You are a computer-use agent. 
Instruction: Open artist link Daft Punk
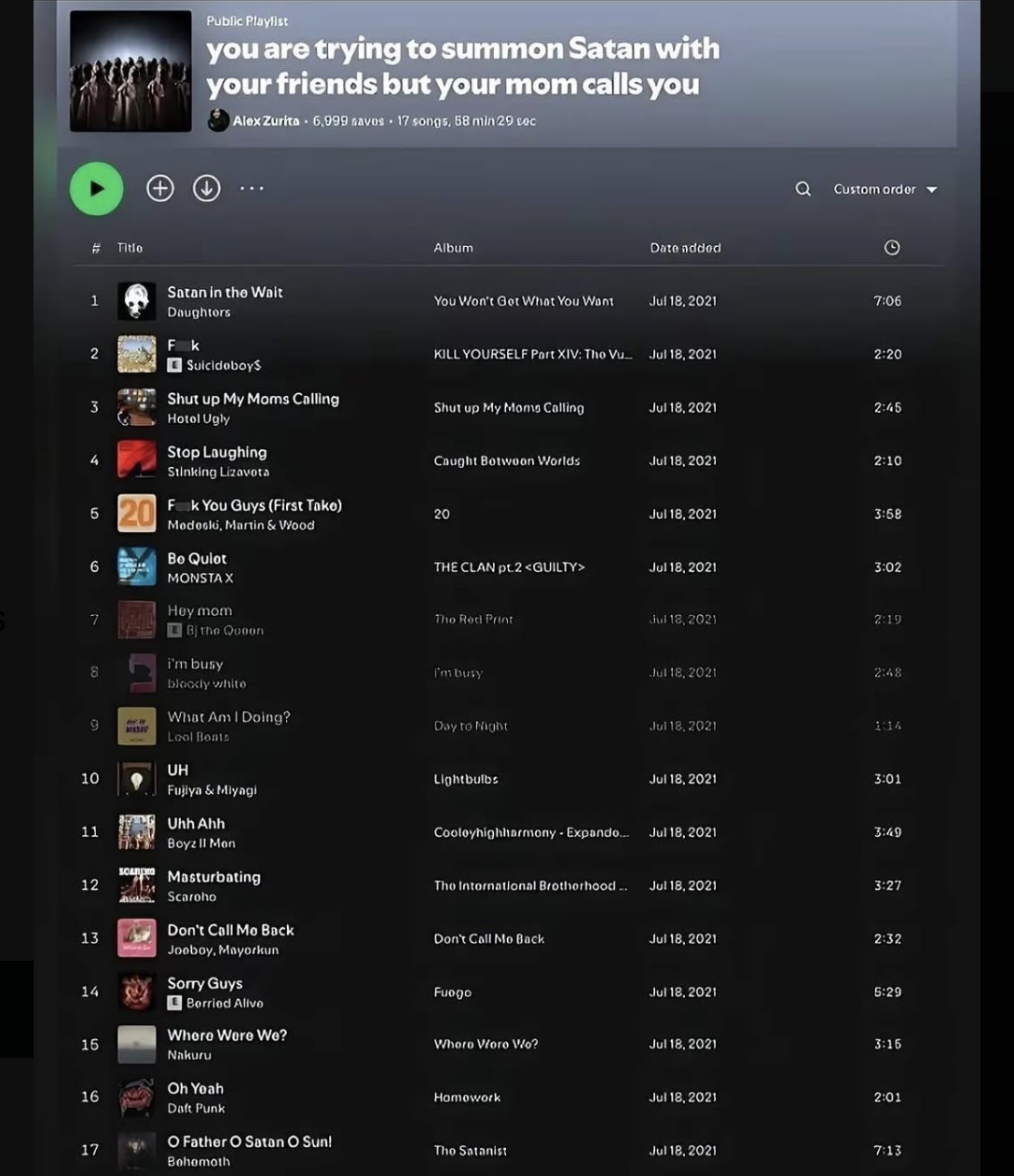coord(196,1109)
